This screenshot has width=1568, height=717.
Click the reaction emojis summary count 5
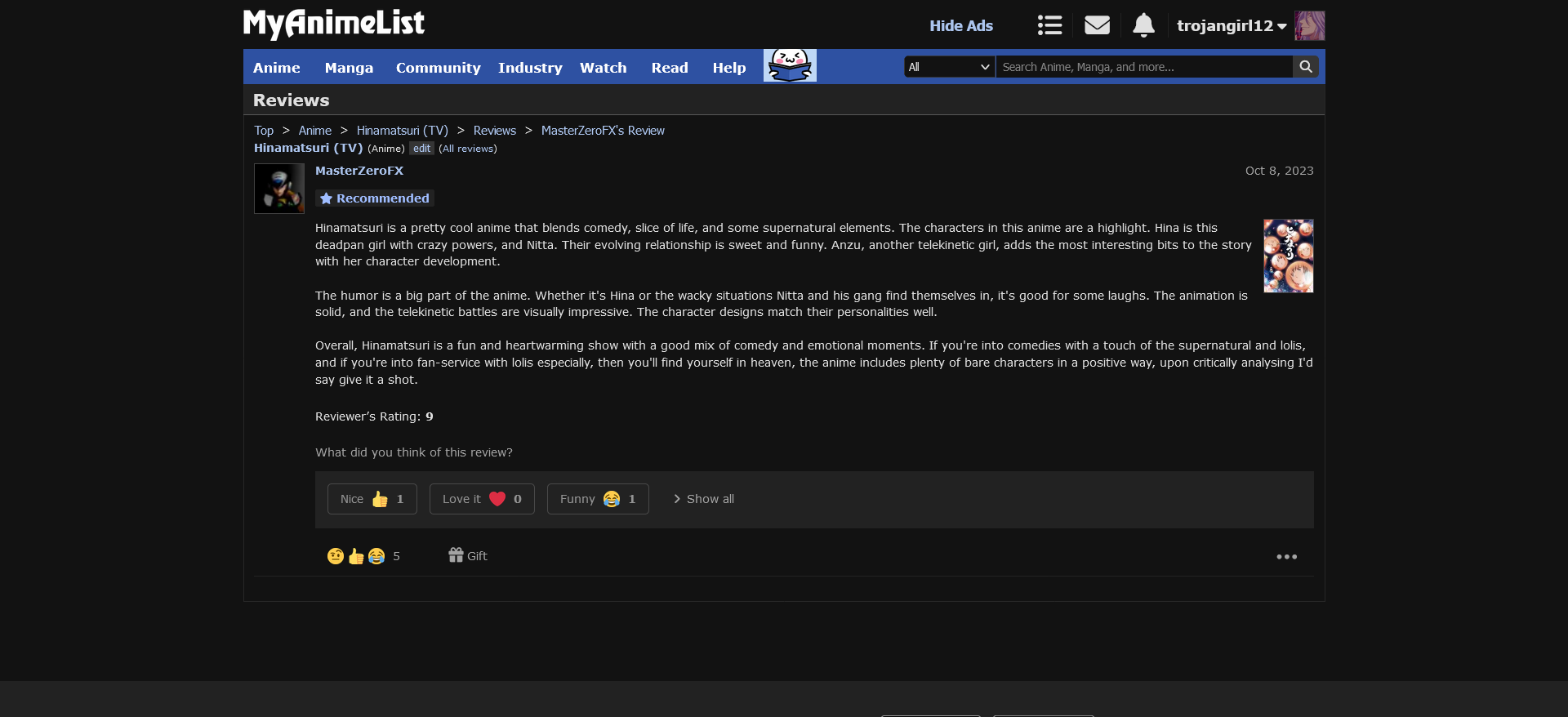[363, 556]
